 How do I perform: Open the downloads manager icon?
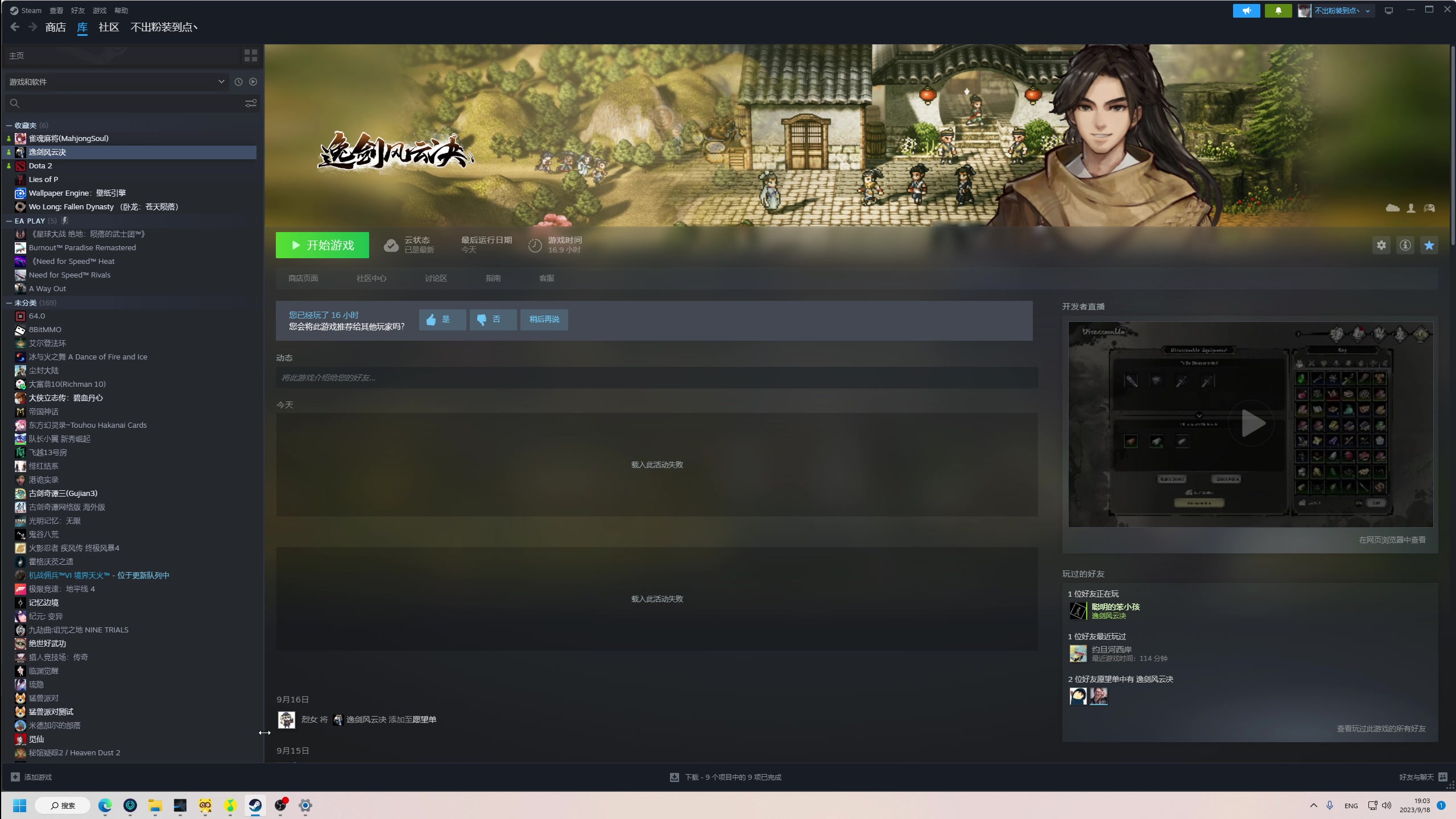click(675, 777)
